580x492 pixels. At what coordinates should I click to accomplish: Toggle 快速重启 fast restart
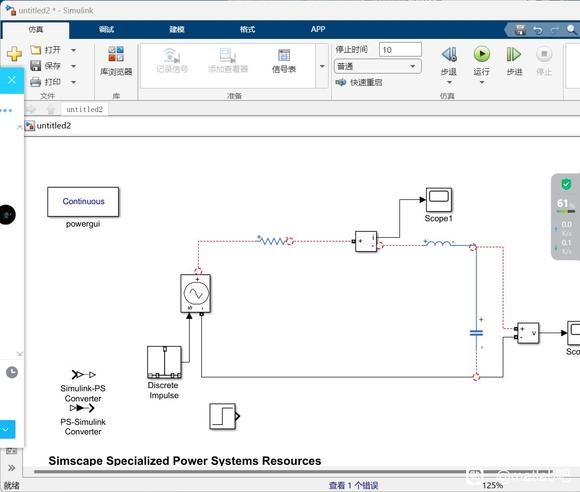[x=358, y=82]
